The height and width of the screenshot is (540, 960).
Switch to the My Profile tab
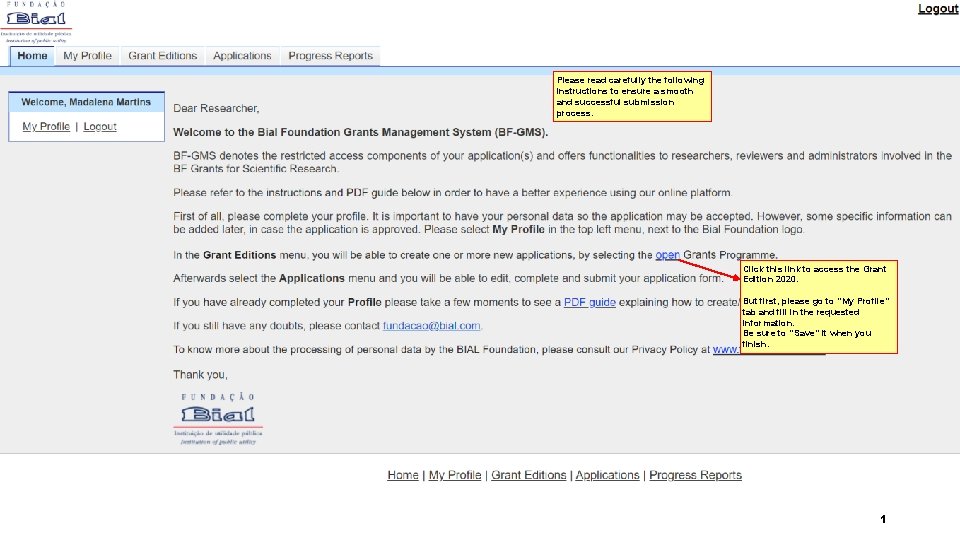pyautogui.click(x=88, y=56)
